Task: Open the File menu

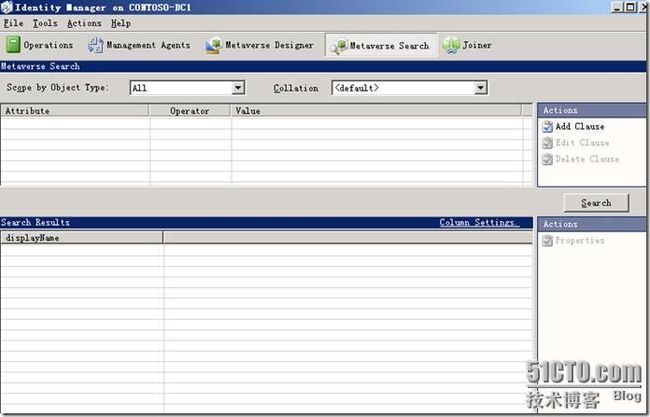Action: tap(13, 23)
